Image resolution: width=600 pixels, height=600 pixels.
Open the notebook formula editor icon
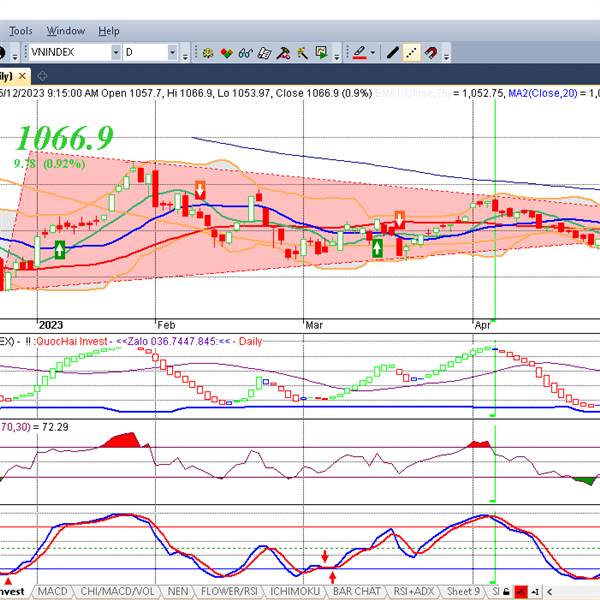(x=264, y=53)
